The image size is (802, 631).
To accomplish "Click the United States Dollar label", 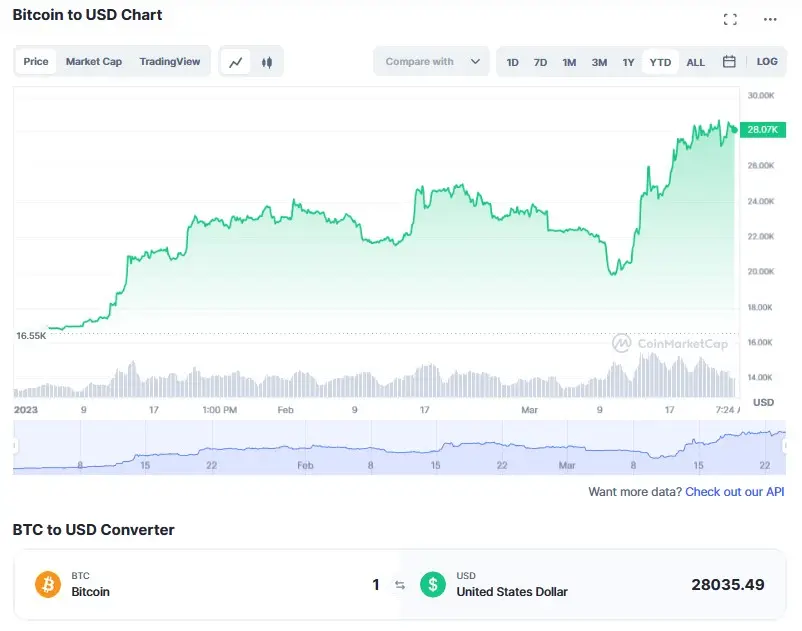I will tap(512, 592).
